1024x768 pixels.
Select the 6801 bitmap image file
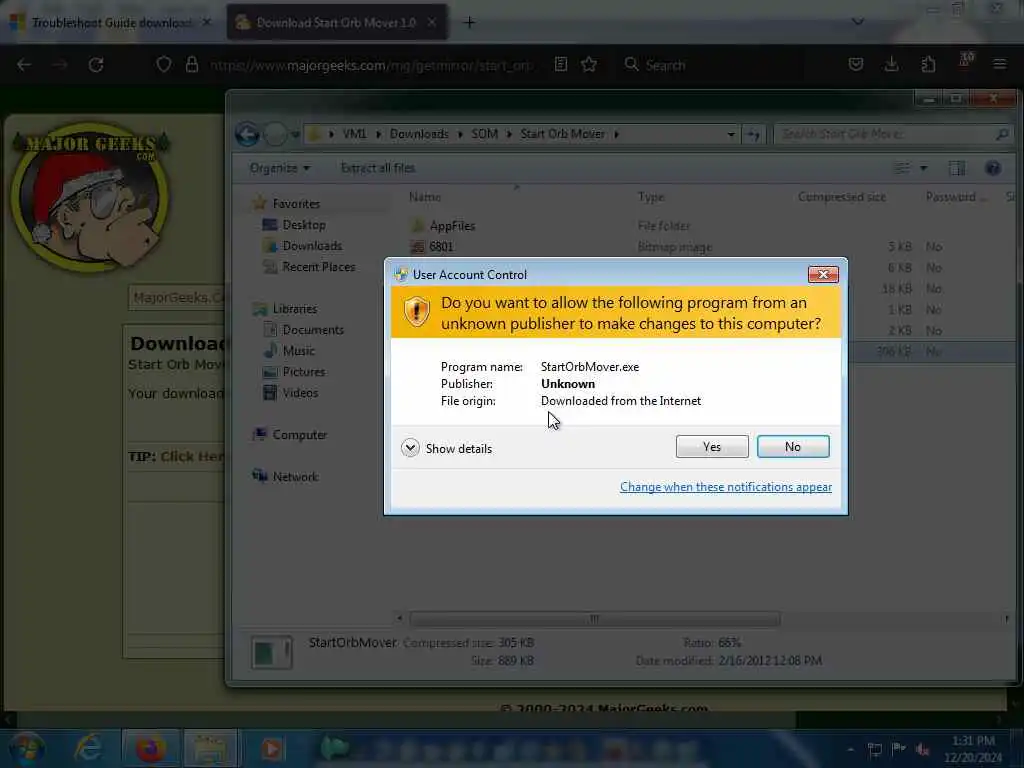[705, 247]
